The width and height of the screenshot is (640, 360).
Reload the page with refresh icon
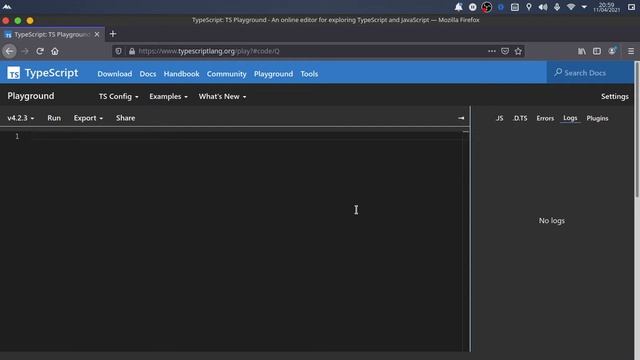pos(40,51)
